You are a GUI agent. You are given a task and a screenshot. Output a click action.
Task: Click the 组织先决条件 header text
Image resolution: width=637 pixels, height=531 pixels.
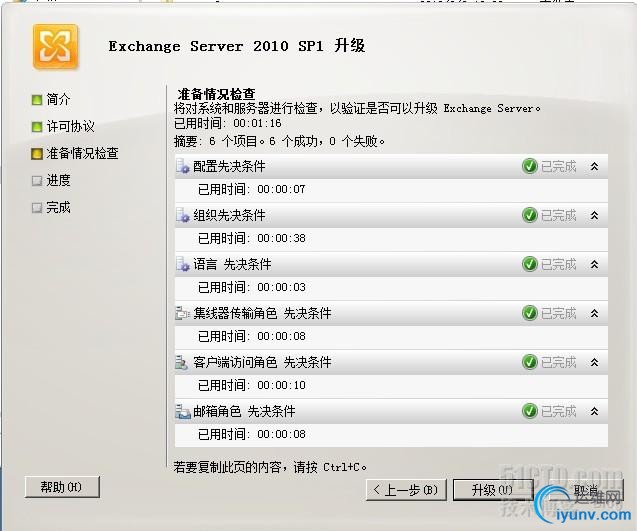click(x=229, y=215)
